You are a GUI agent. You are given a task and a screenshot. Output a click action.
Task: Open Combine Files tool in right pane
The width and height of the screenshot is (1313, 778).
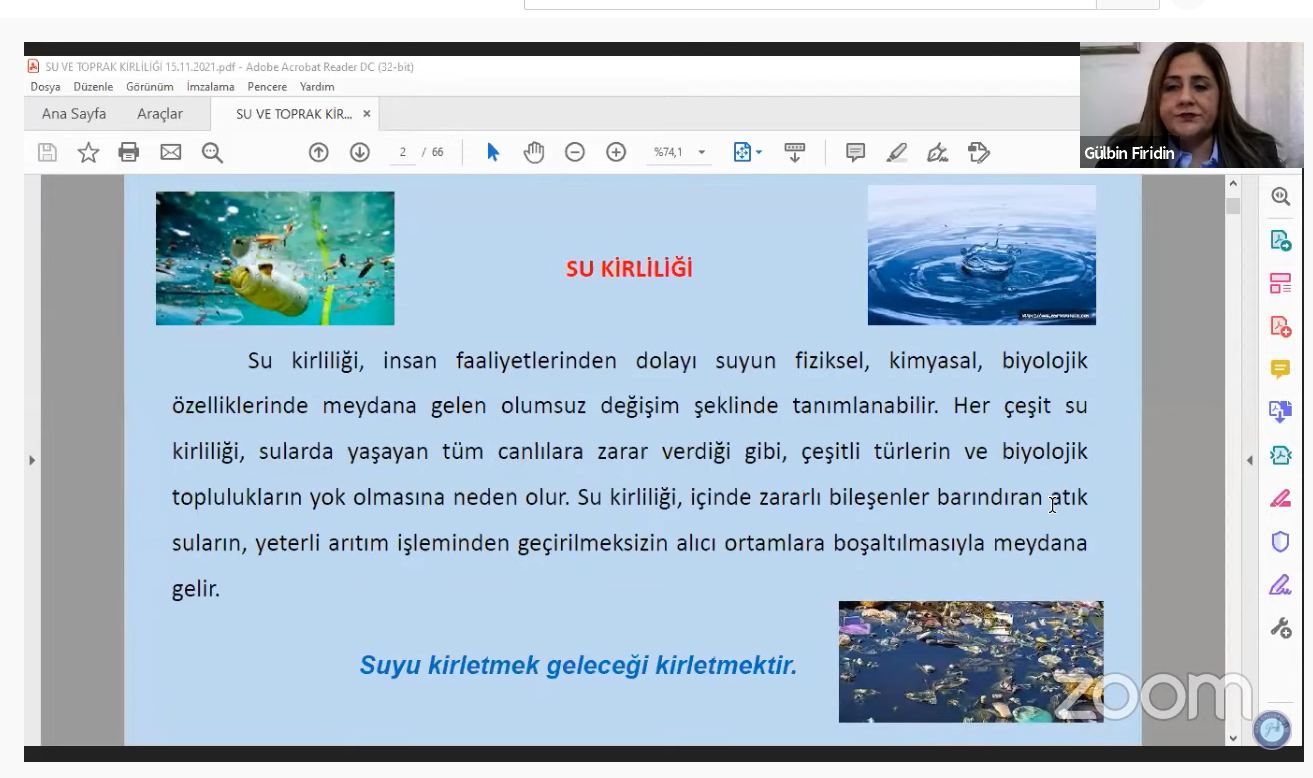tap(1280, 412)
